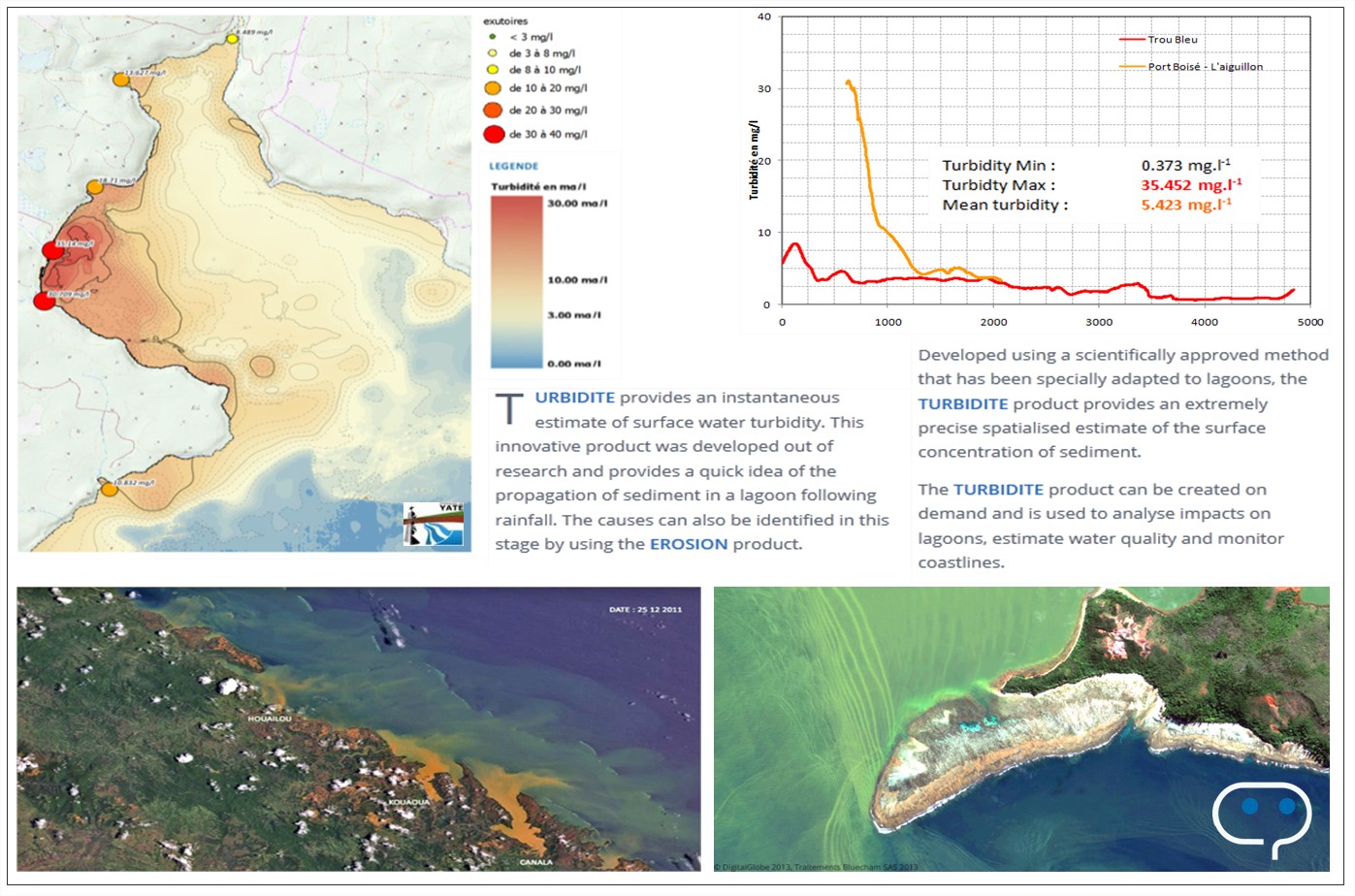The height and width of the screenshot is (896, 1355).
Task: Click the circle for 'de 20 à 30 mg/l'
Action: (493, 110)
